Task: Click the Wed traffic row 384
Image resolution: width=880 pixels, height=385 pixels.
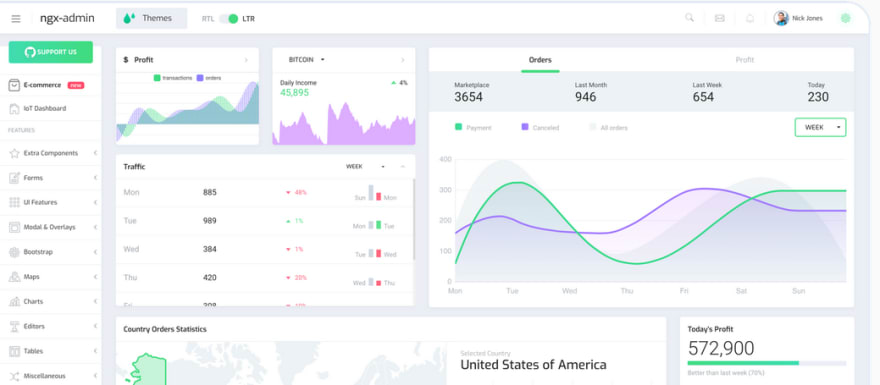Action: (x=264, y=249)
